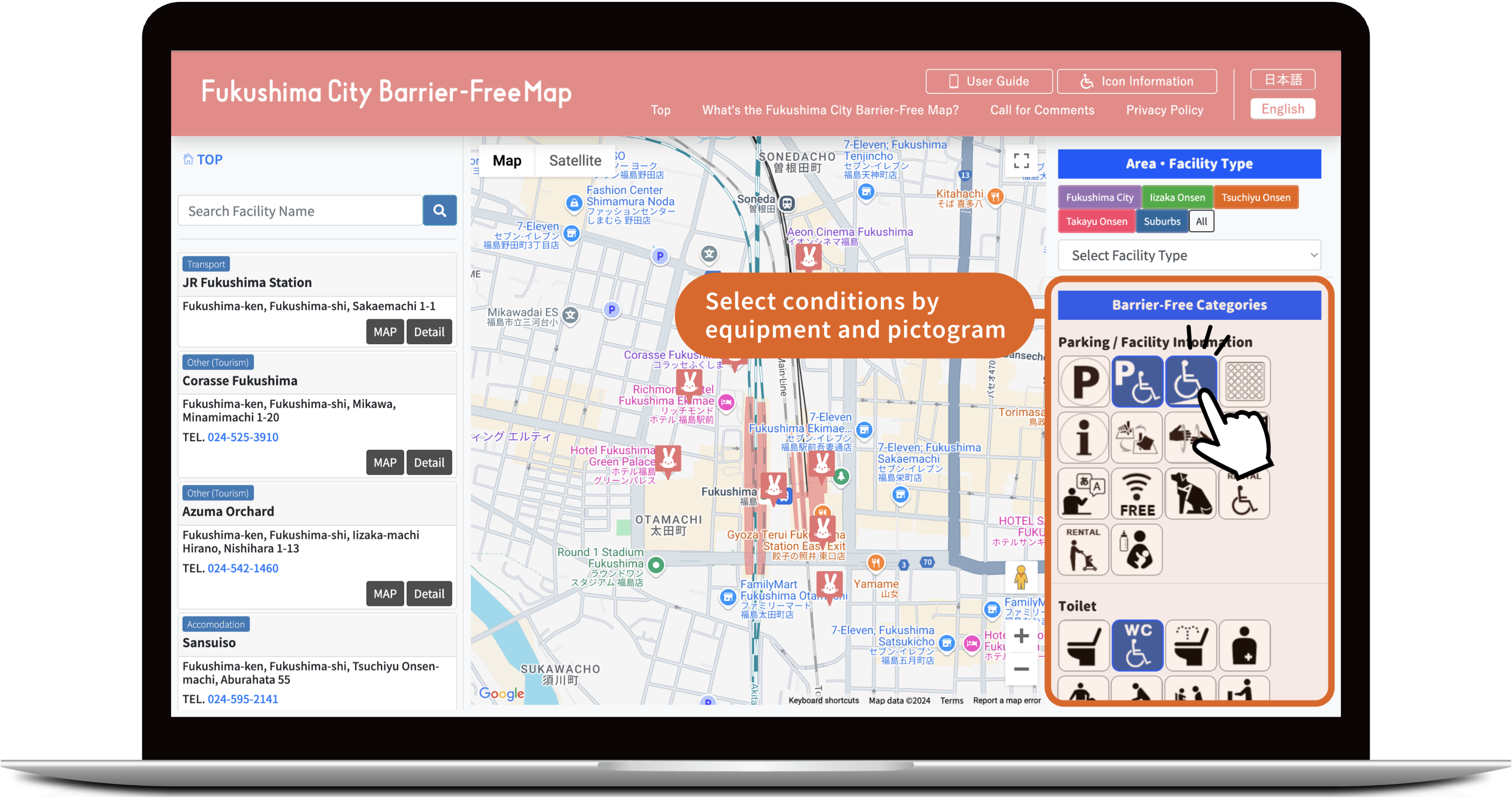
Task: Switch to the Map view tab
Action: (x=507, y=161)
